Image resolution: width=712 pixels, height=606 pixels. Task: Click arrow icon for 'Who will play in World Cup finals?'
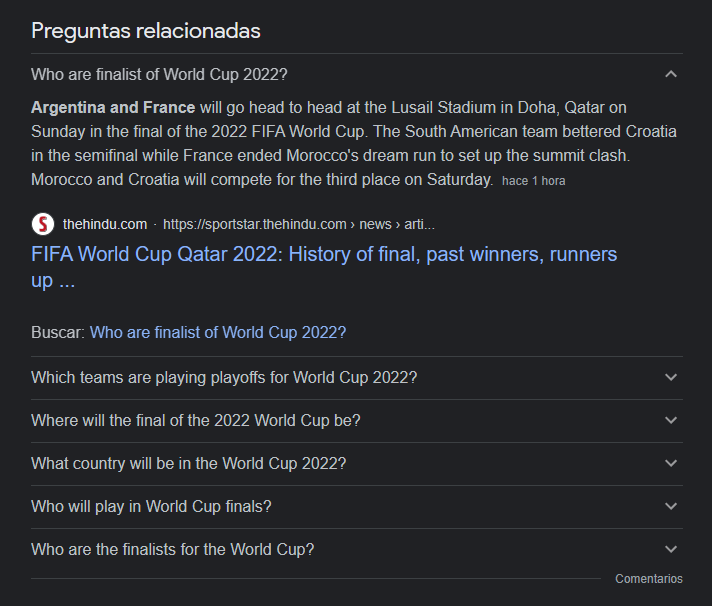[x=671, y=506]
